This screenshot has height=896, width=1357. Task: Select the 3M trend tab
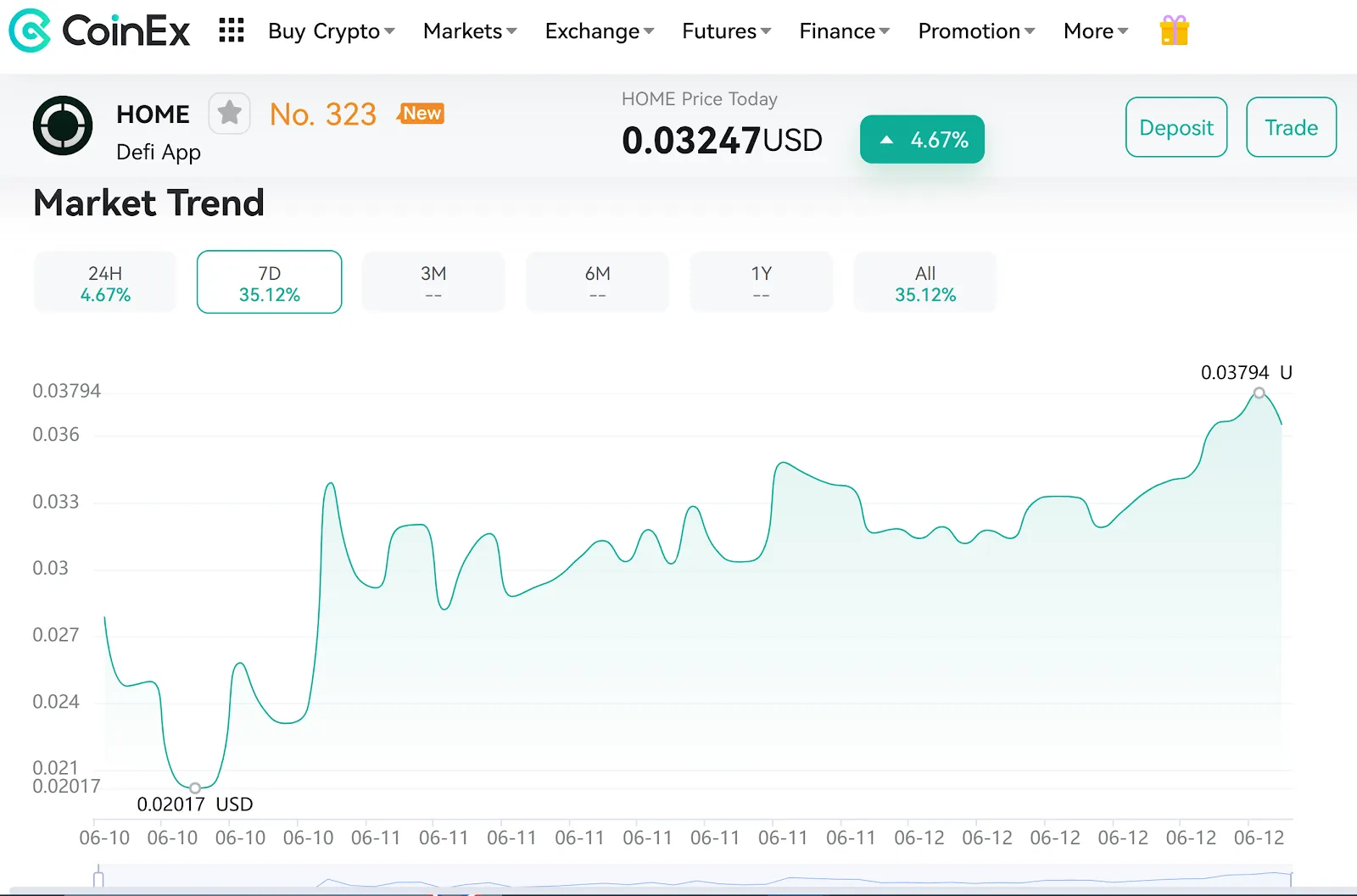433,282
